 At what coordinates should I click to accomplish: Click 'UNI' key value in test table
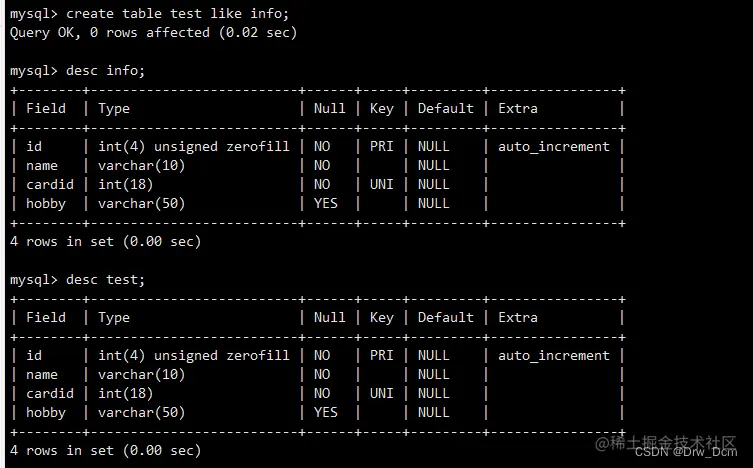[x=381, y=393]
